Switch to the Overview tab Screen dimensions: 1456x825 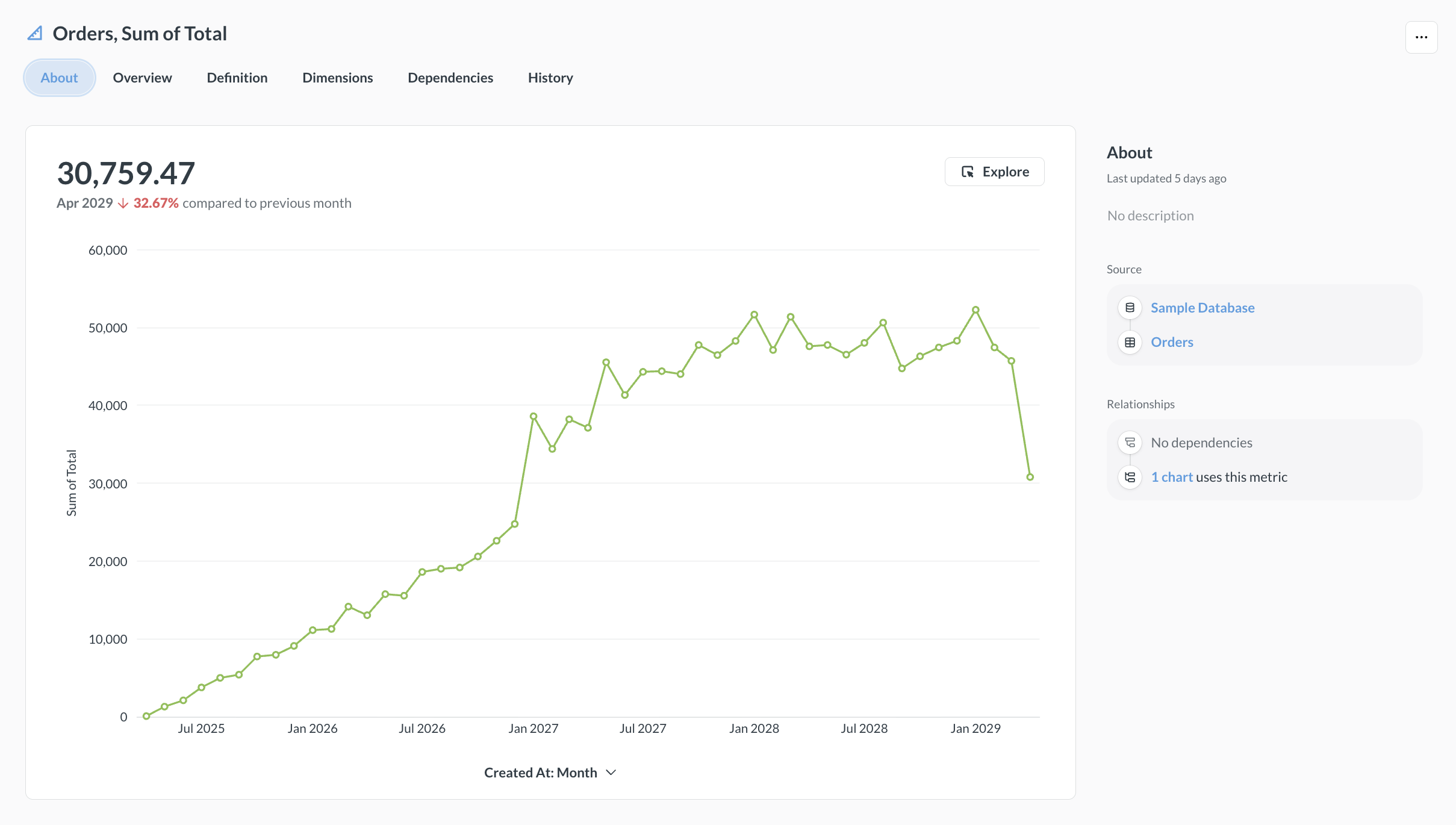(x=142, y=78)
